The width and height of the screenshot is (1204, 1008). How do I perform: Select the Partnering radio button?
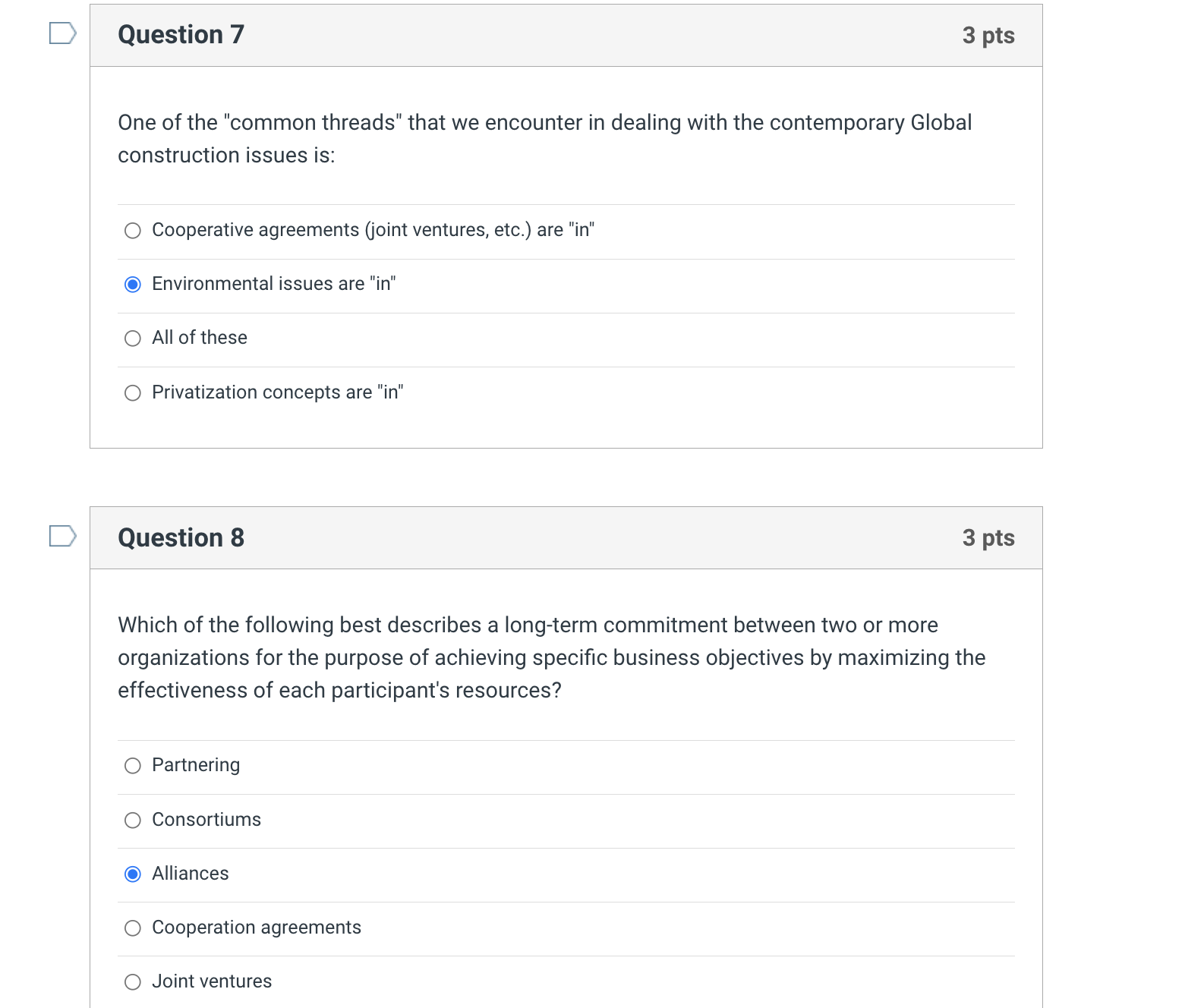[x=133, y=766]
